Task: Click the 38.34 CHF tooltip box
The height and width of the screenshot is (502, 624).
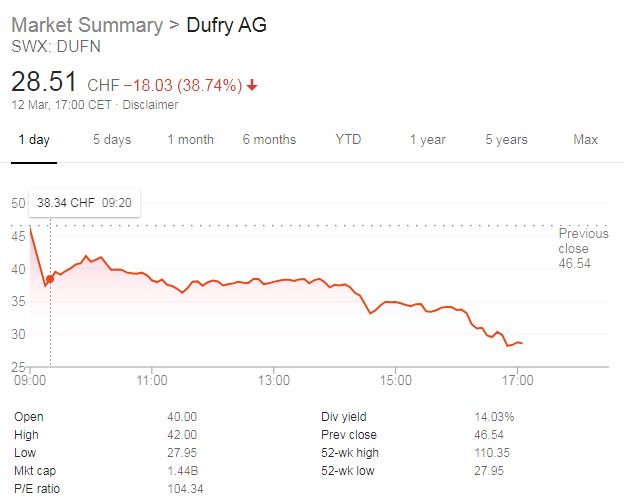Action: point(84,203)
